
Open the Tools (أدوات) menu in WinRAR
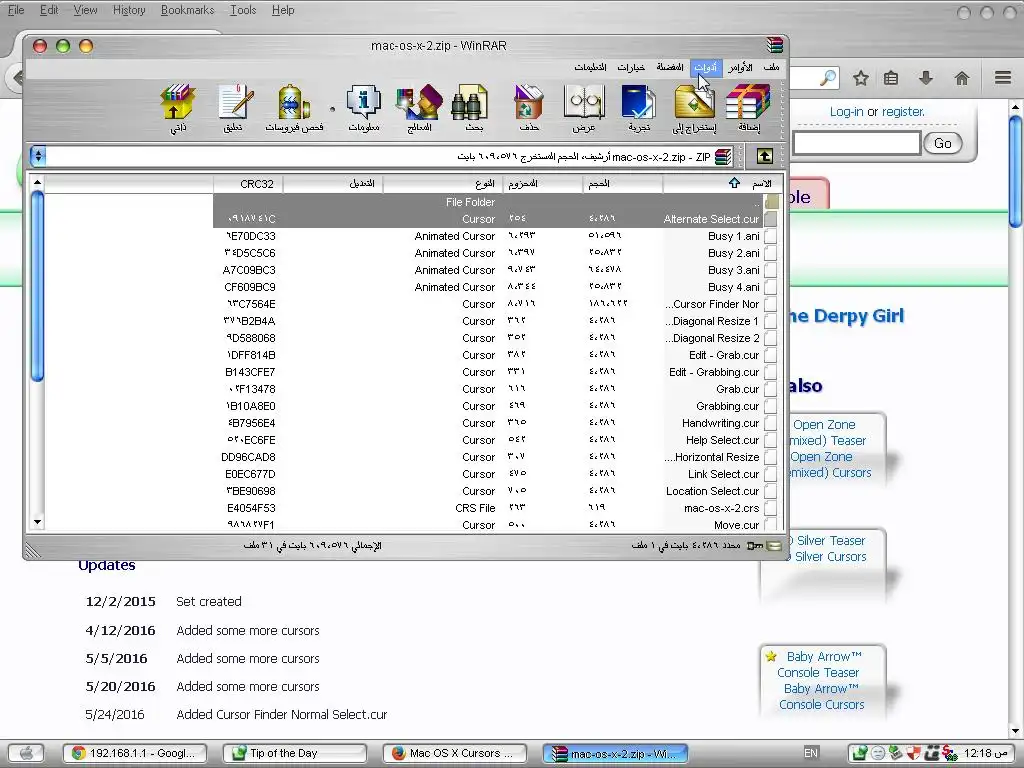coord(705,67)
